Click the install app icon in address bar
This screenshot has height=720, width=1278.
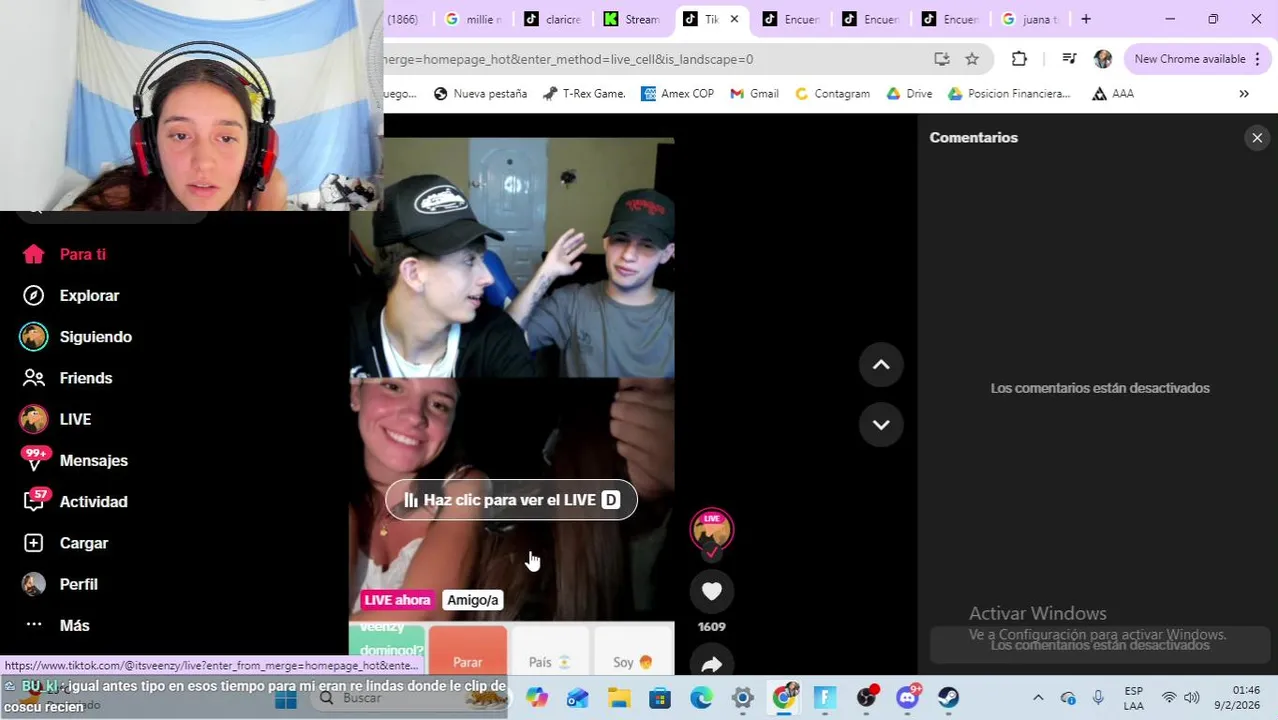[x=941, y=59]
